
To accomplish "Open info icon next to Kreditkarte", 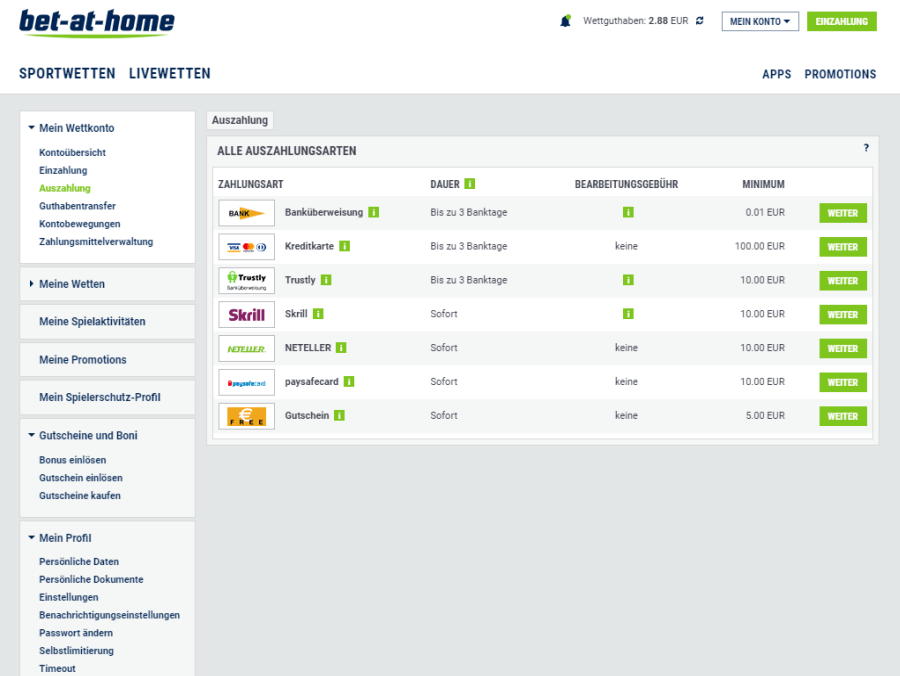I will point(344,246).
